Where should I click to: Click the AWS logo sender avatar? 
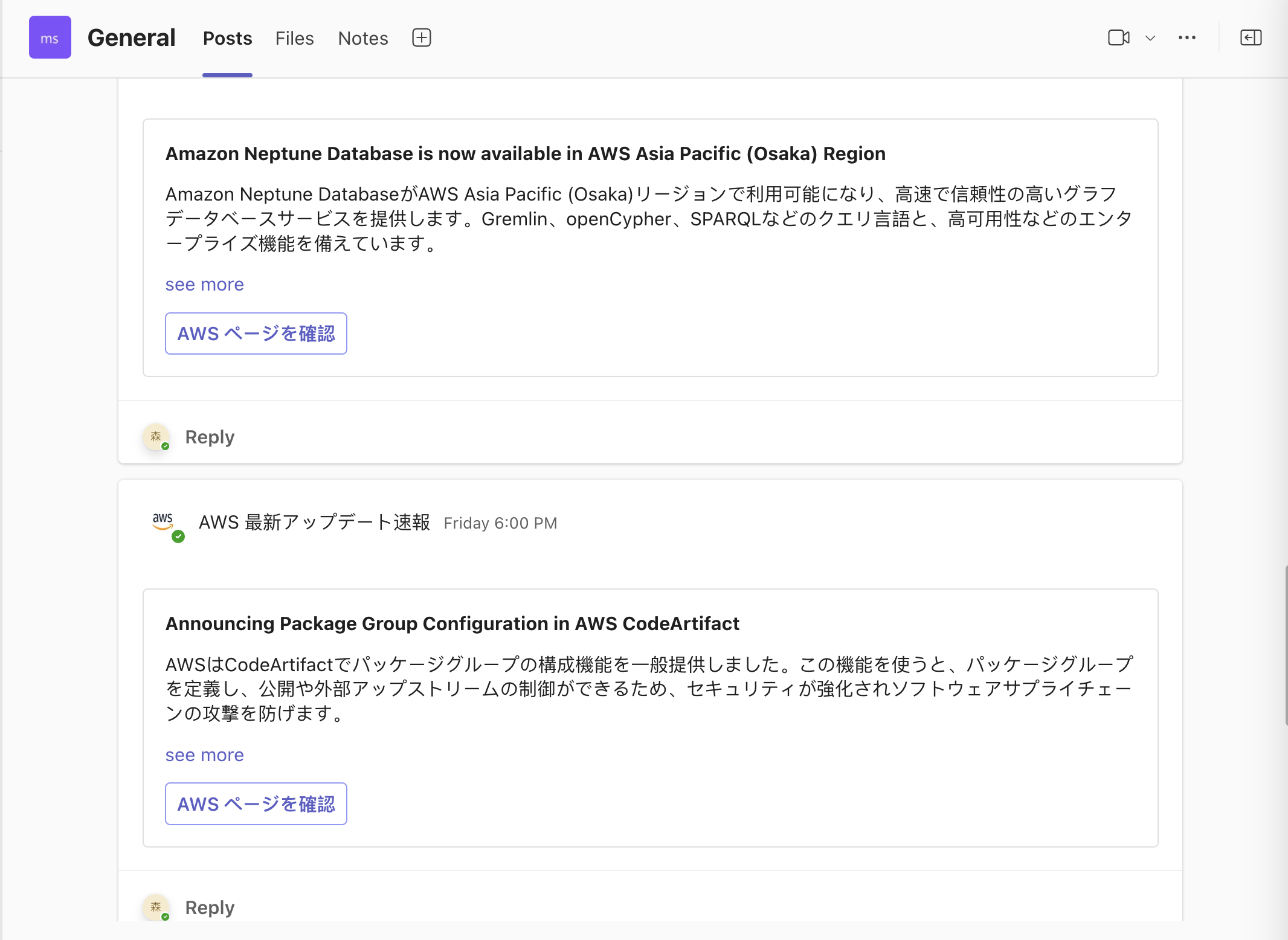164,523
